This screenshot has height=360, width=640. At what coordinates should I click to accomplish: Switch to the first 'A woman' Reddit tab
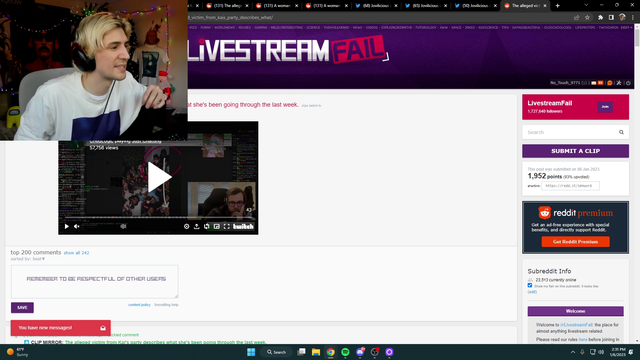tap(277, 6)
